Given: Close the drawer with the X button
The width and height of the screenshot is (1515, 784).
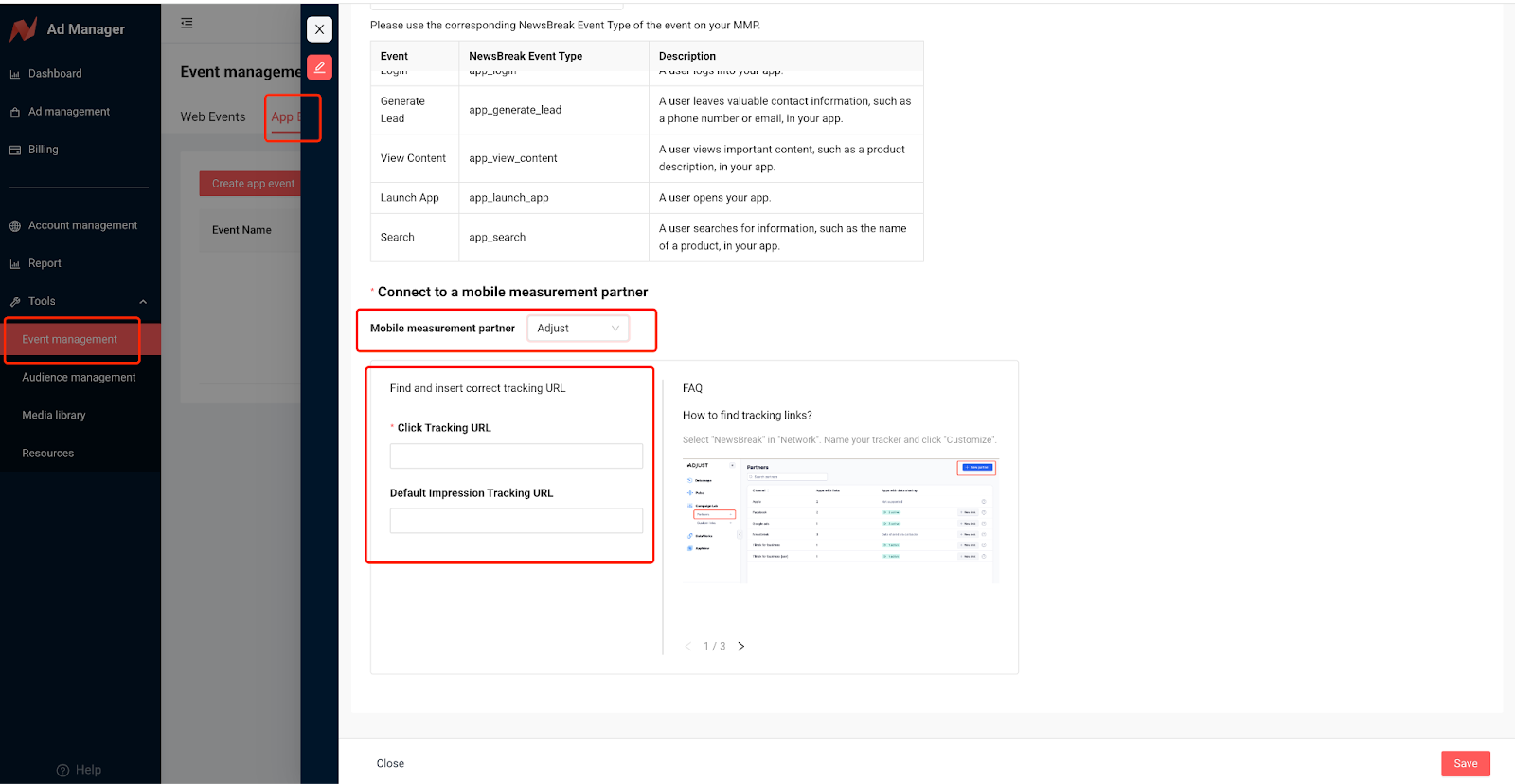Looking at the screenshot, I should [x=319, y=29].
